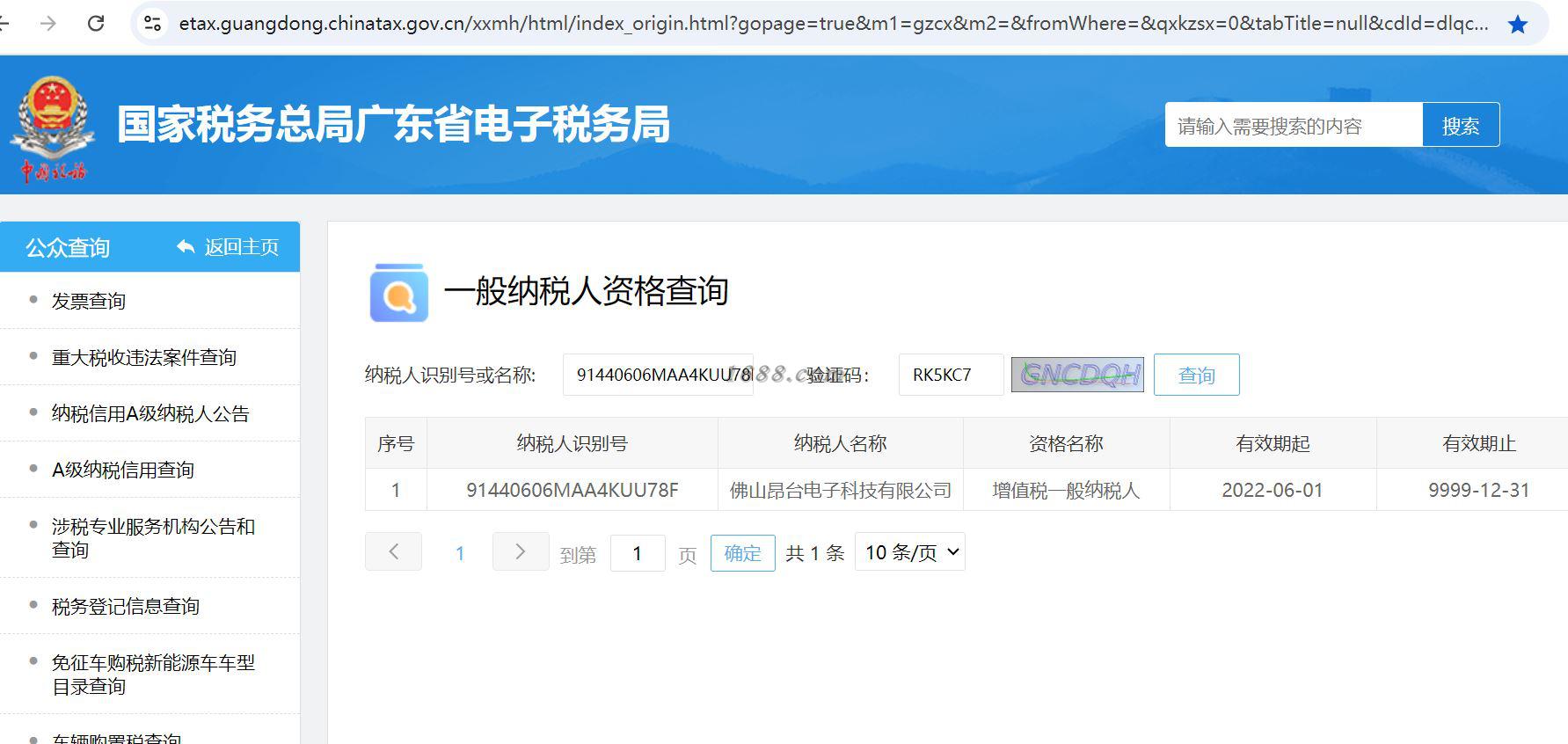Click 有效期起 column header

(1273, 443)
